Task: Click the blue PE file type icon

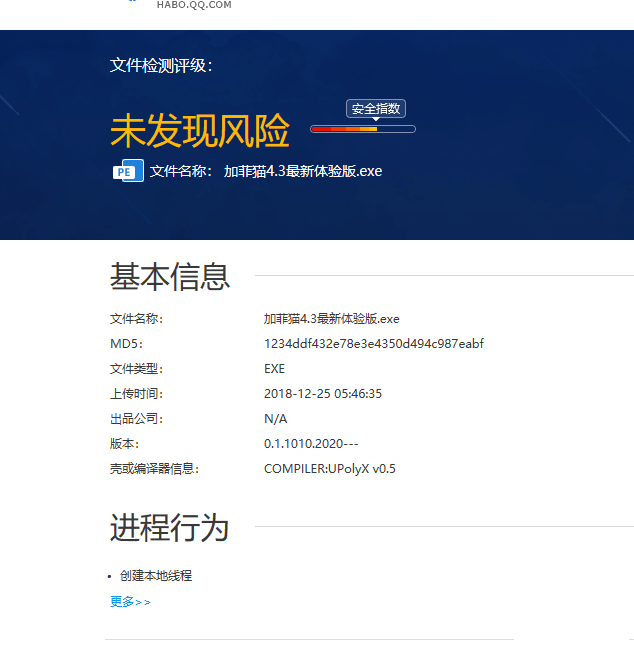Action: pyautogui.click(x=127, y=171)
